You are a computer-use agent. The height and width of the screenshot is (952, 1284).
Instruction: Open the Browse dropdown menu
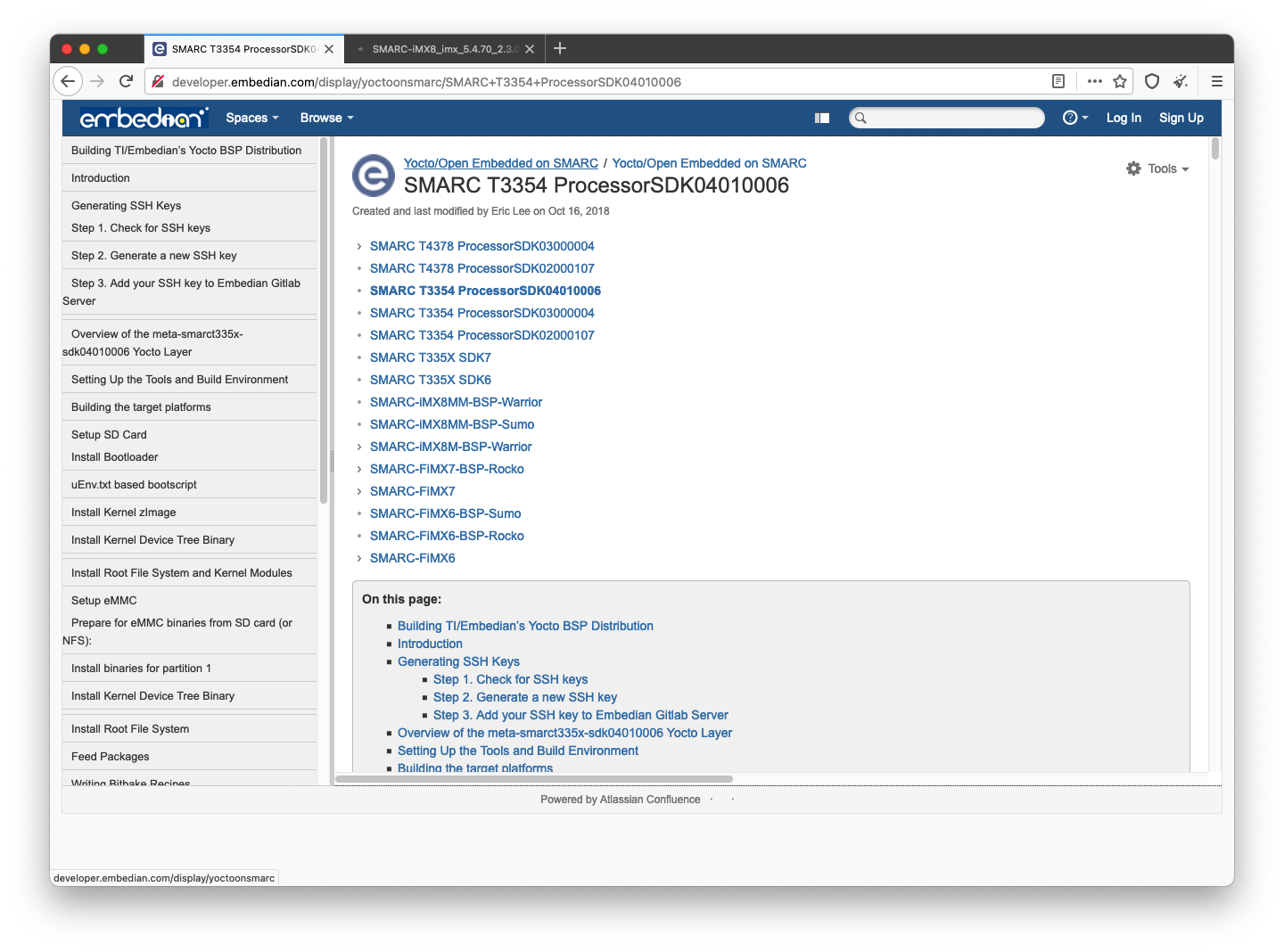click(327, 118)
